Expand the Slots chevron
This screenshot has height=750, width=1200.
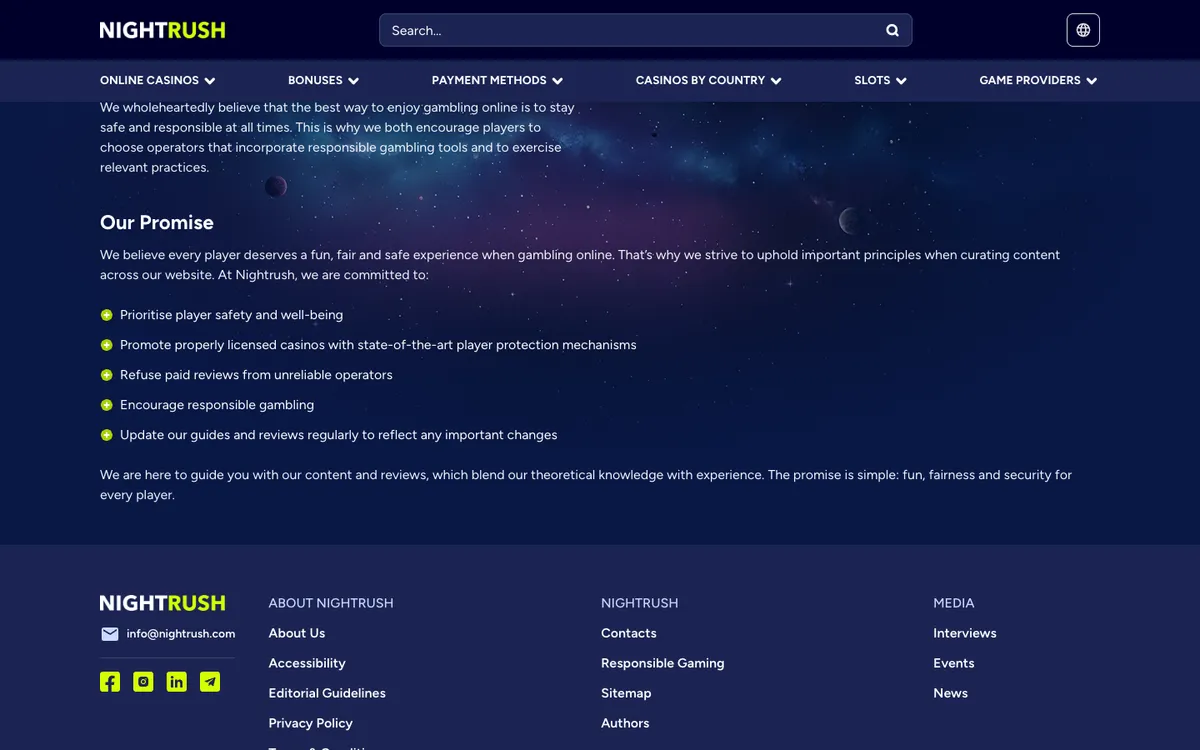point(901,81)
